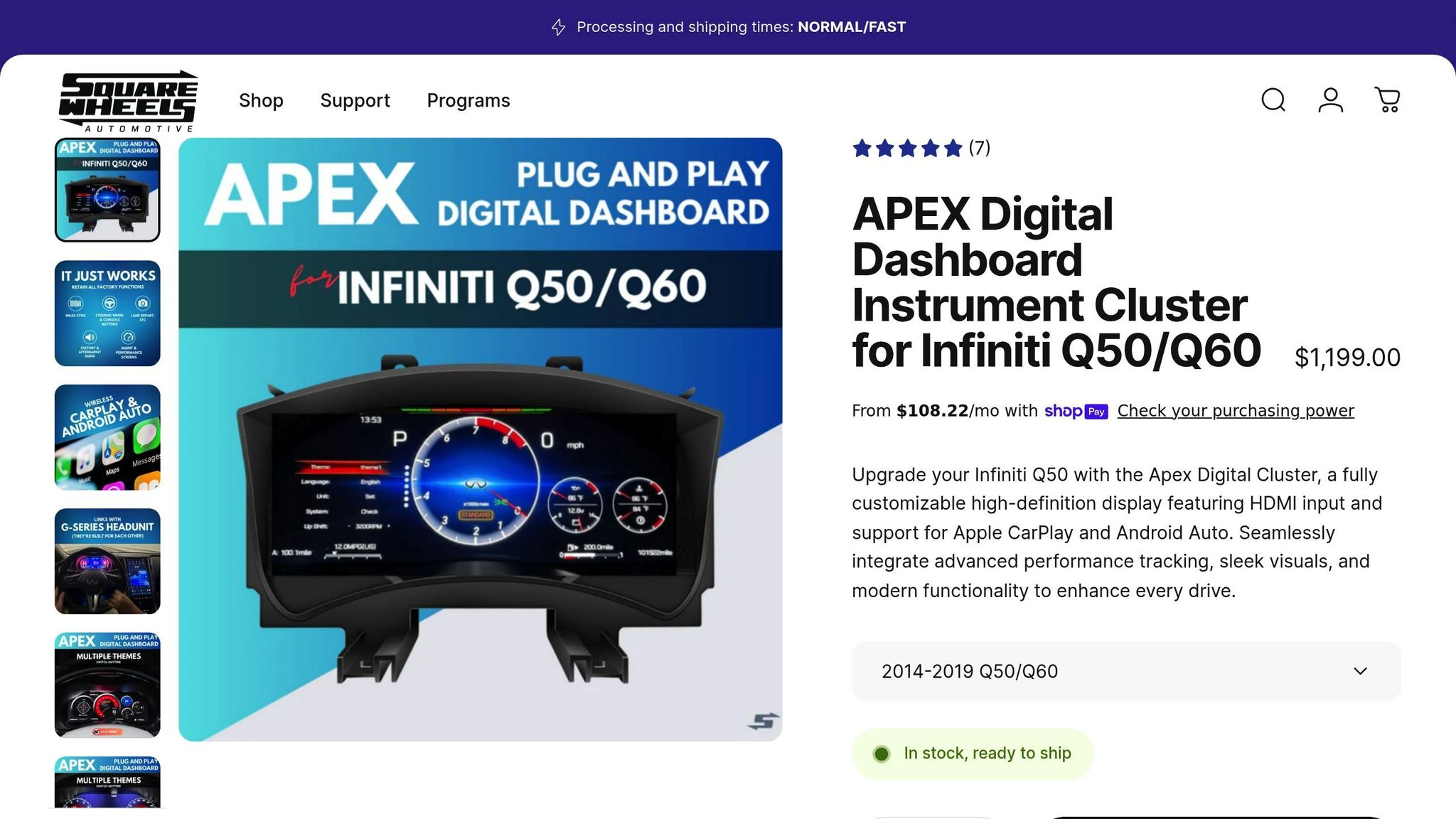Expand the 2014-2019 Q50/Q60 model dropdown
1456x819 pixels.
[1126, 671]
